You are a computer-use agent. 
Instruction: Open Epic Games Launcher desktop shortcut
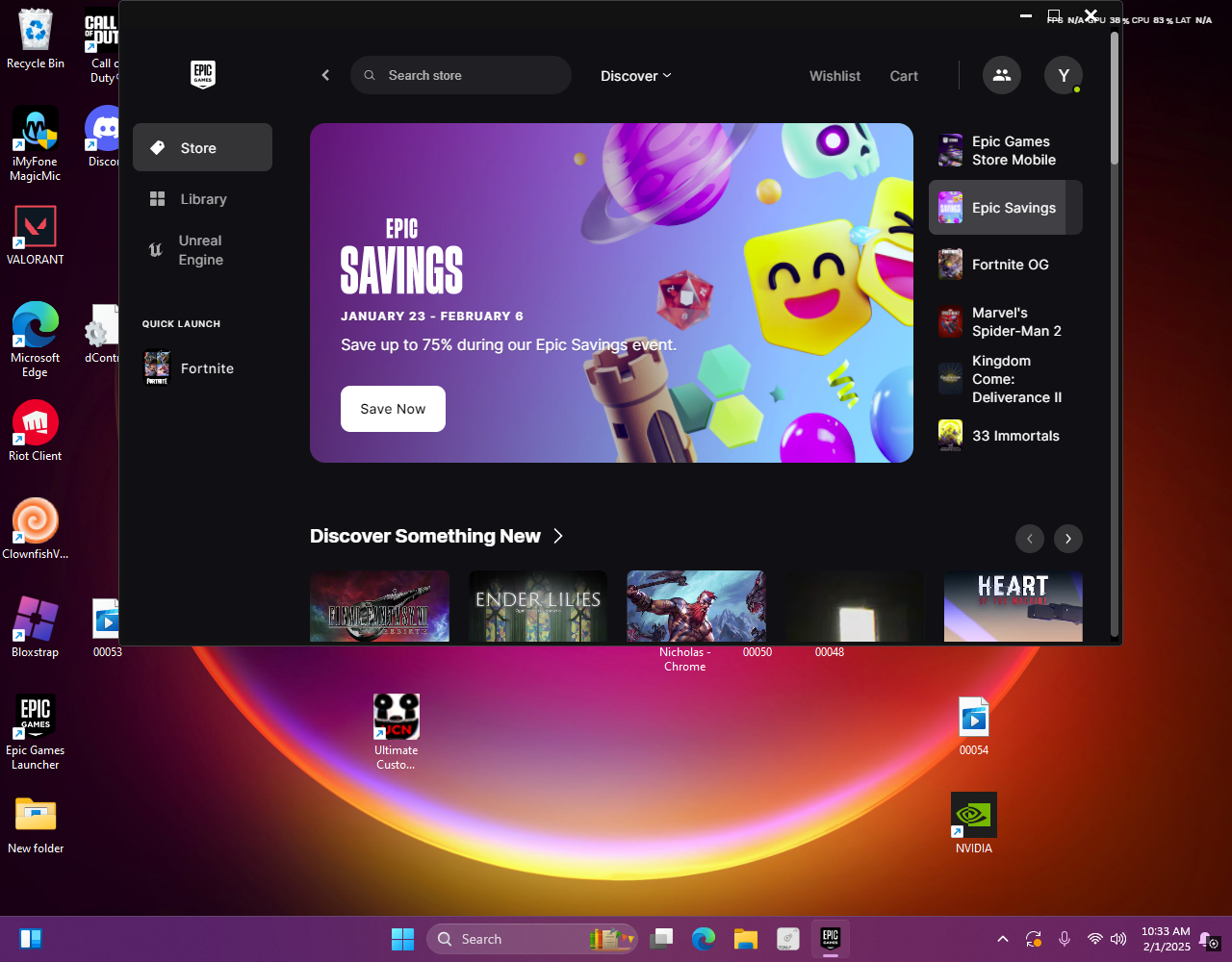point(36,733)
